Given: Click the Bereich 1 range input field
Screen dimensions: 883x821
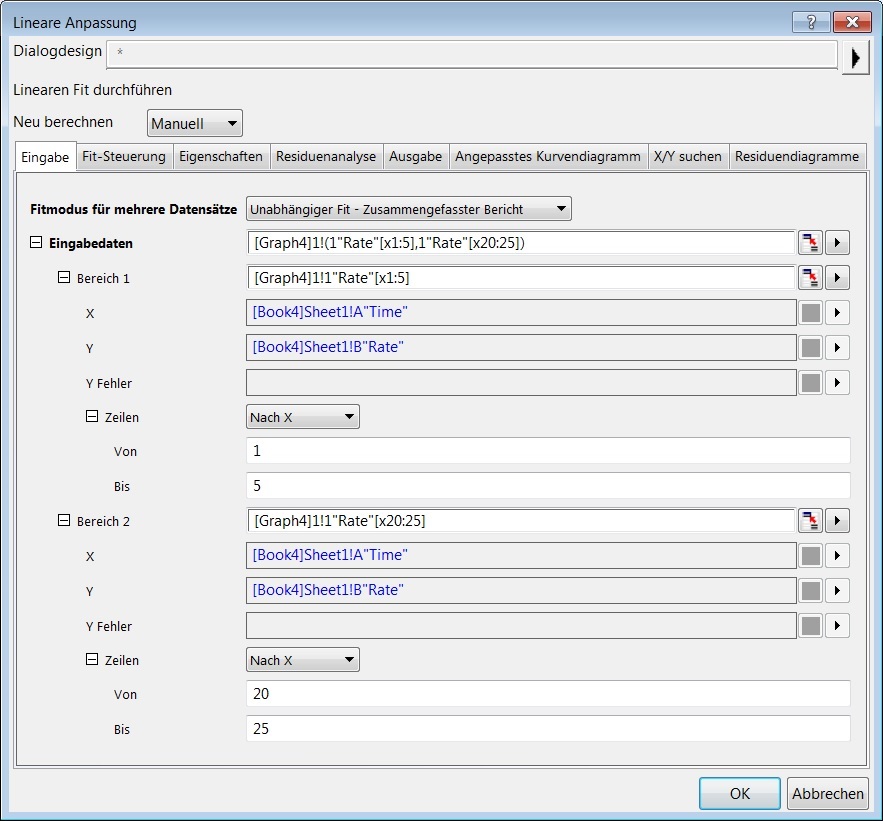Looking at the screenshot, I should point(521,278).
